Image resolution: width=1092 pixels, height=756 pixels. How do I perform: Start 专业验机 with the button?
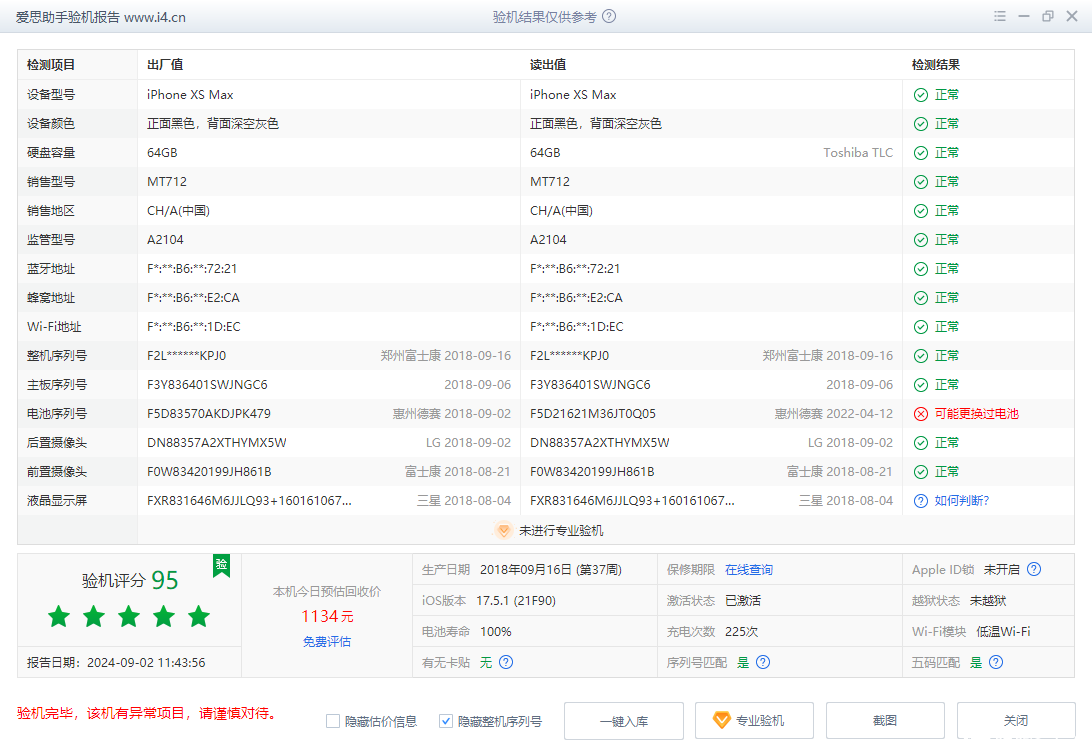[754, 720]
